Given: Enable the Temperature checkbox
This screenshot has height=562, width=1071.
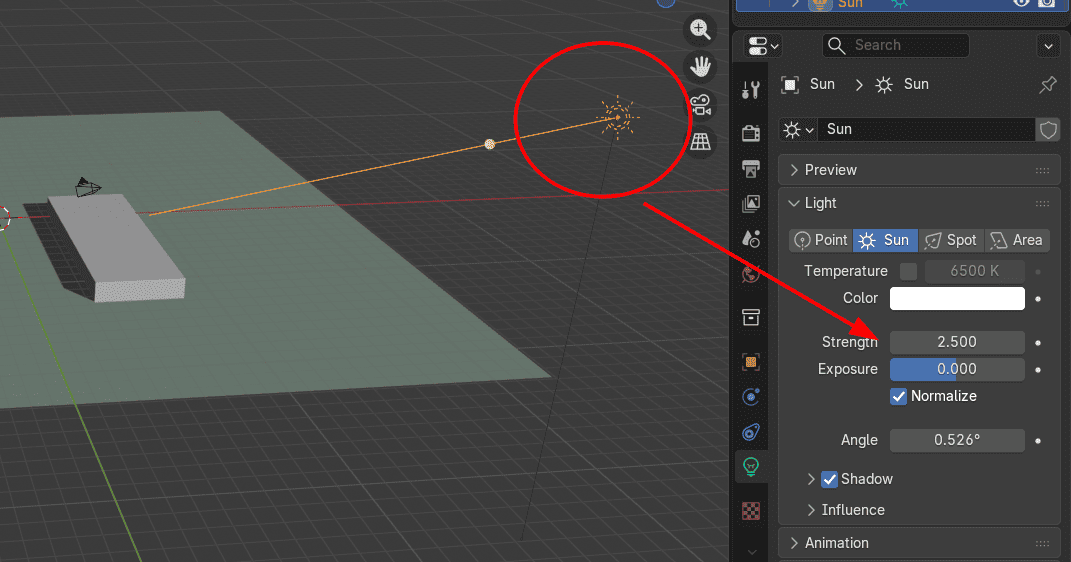Looking at the screenshot, I should [908, 271].
